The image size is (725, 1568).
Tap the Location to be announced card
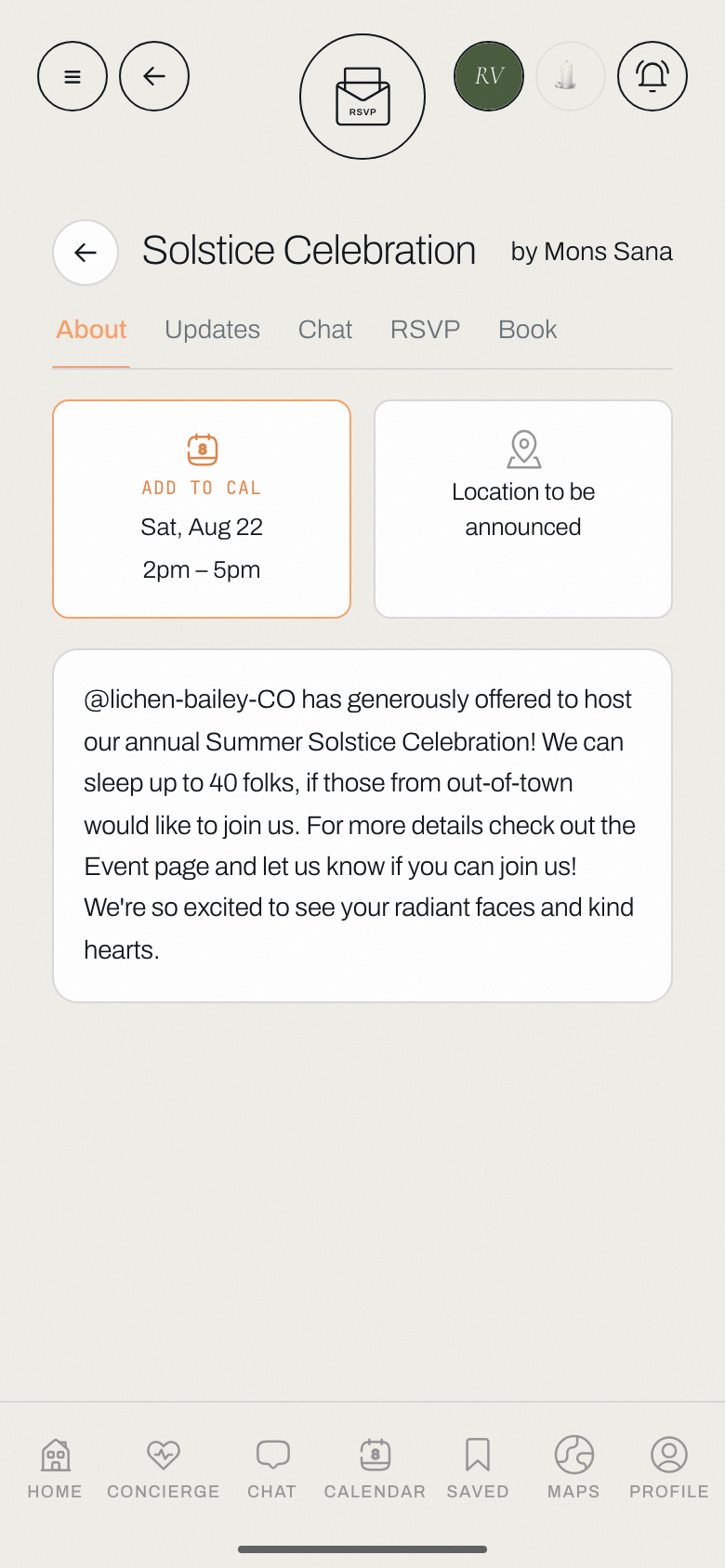pyautogui.click(x=523, y=509)
